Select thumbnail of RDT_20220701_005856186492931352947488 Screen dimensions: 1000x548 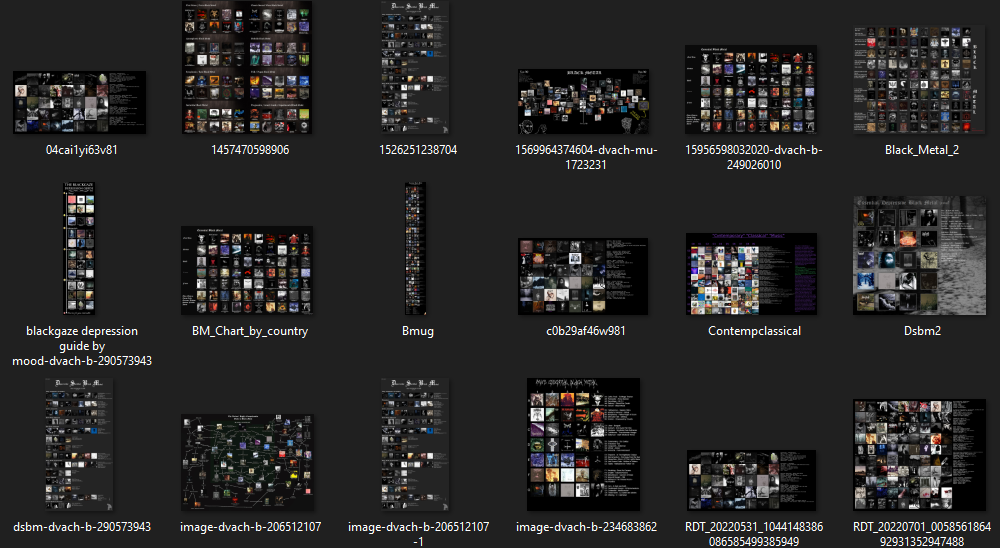919,455
